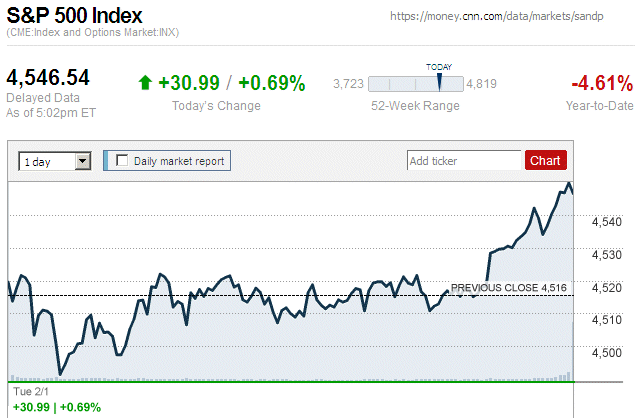Click the S&P 500 Index title

[x=75, y=16]
